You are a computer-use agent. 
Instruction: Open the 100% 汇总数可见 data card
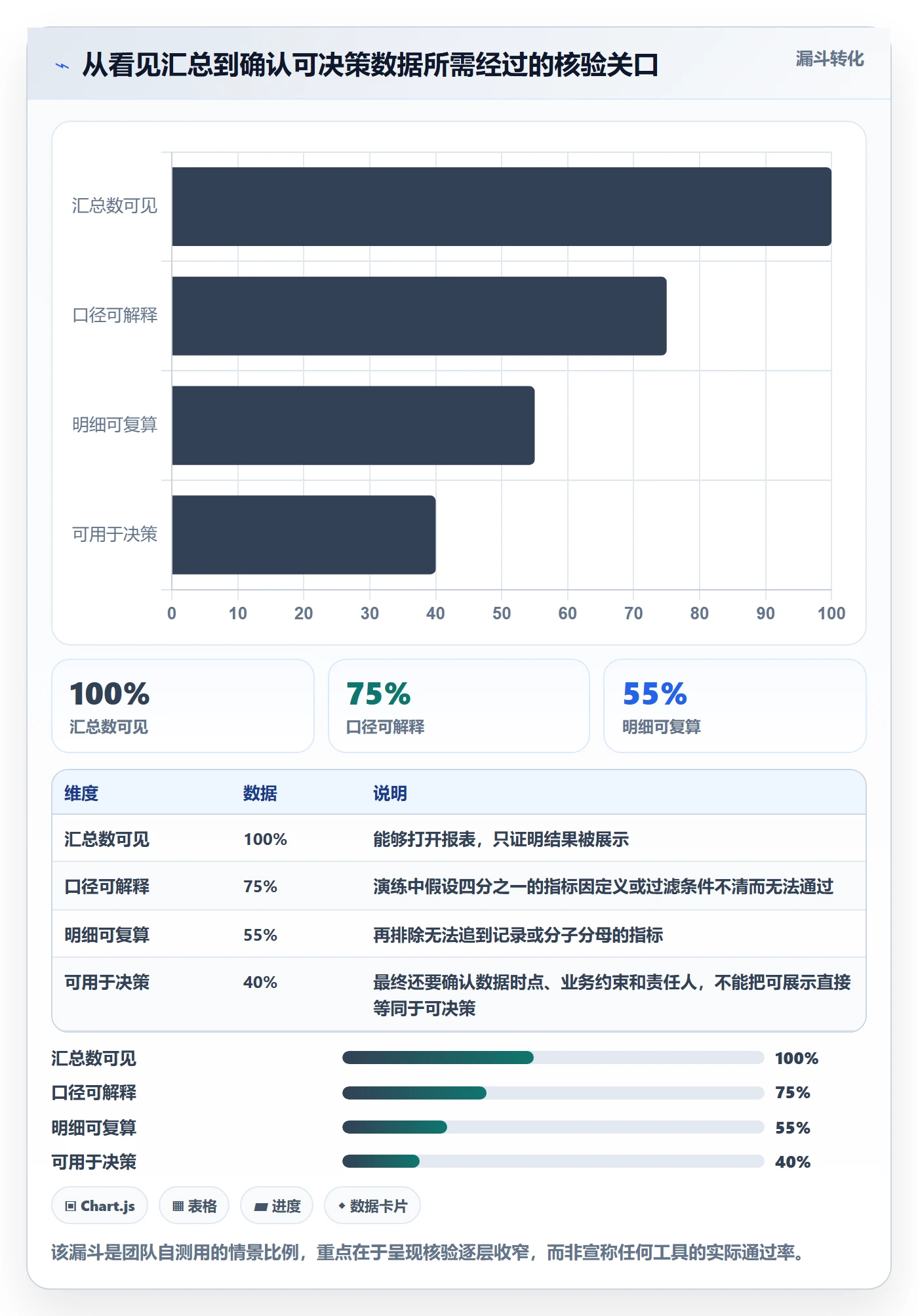(183, 706)
